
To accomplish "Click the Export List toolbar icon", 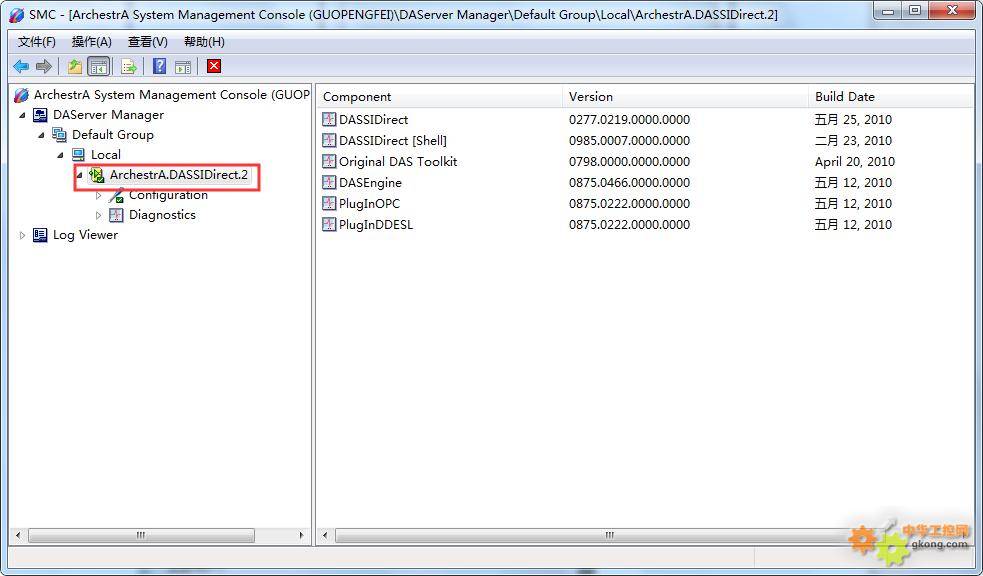I will [x=129, y=67].
